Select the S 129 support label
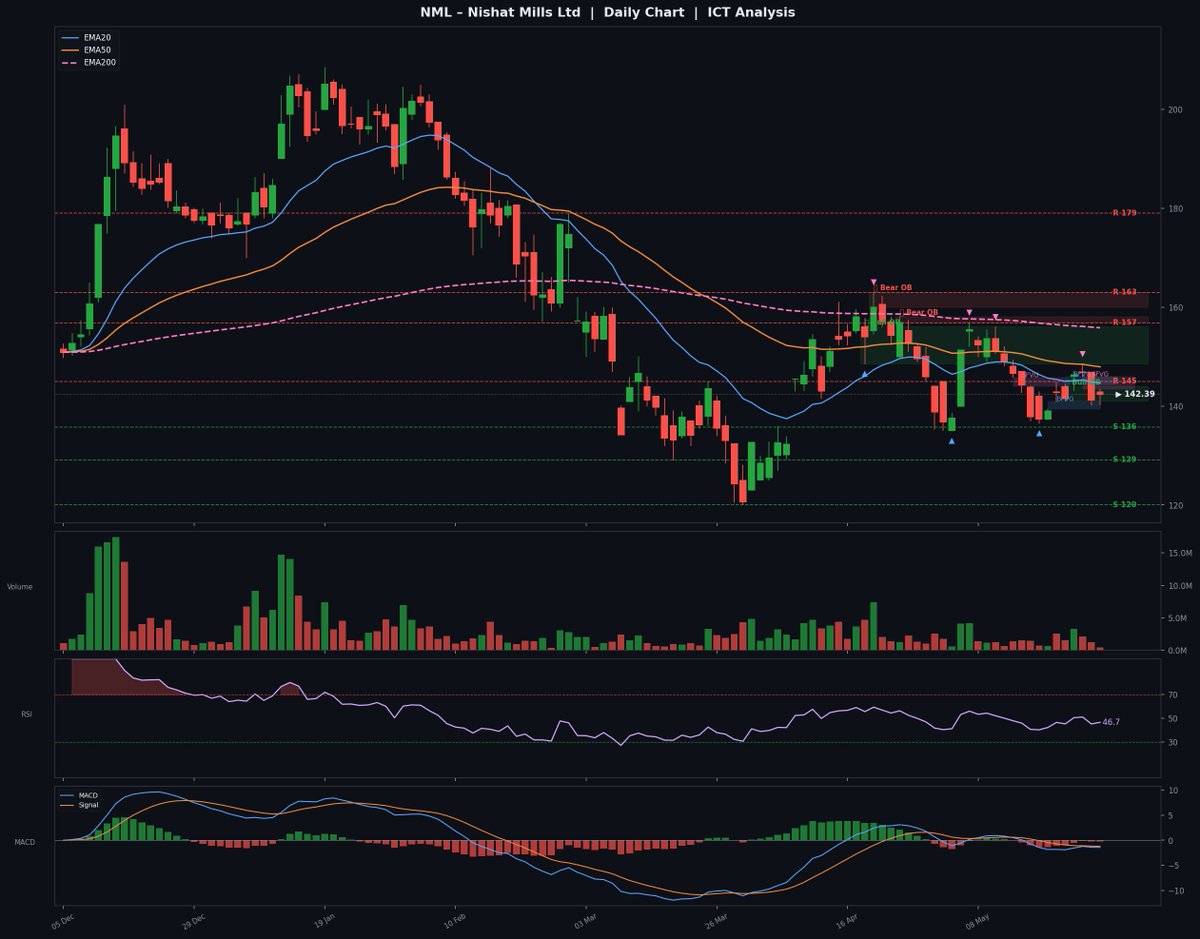The height and width of the screenshot is (939, 1200). [x=1124, y=459]
